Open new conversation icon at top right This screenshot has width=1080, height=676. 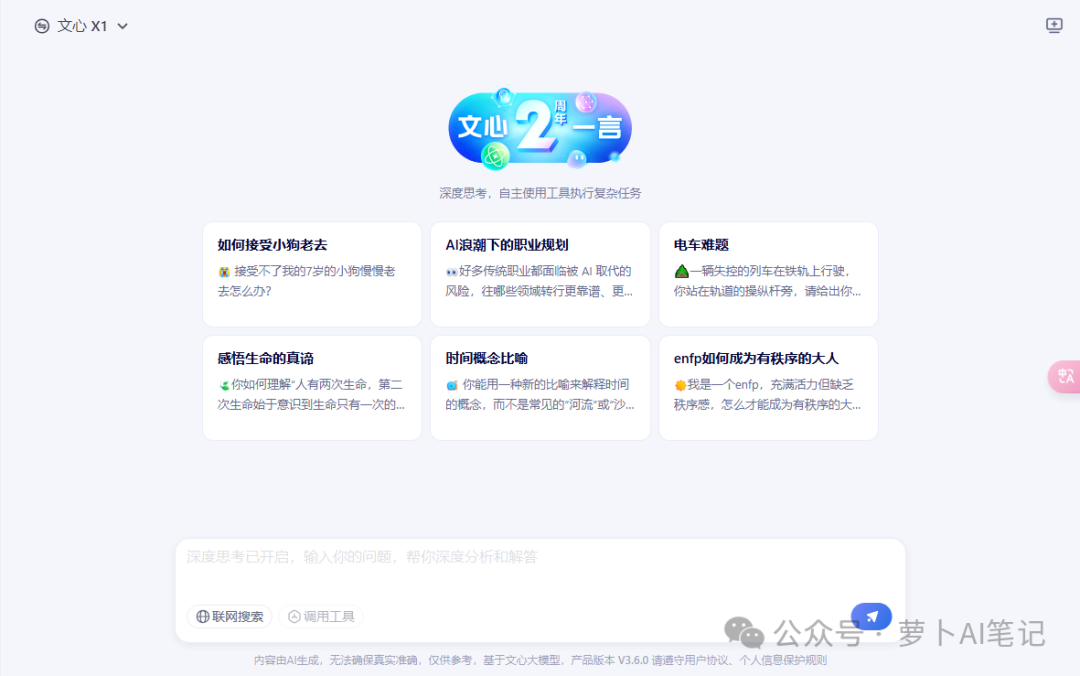coord(1054,25)
